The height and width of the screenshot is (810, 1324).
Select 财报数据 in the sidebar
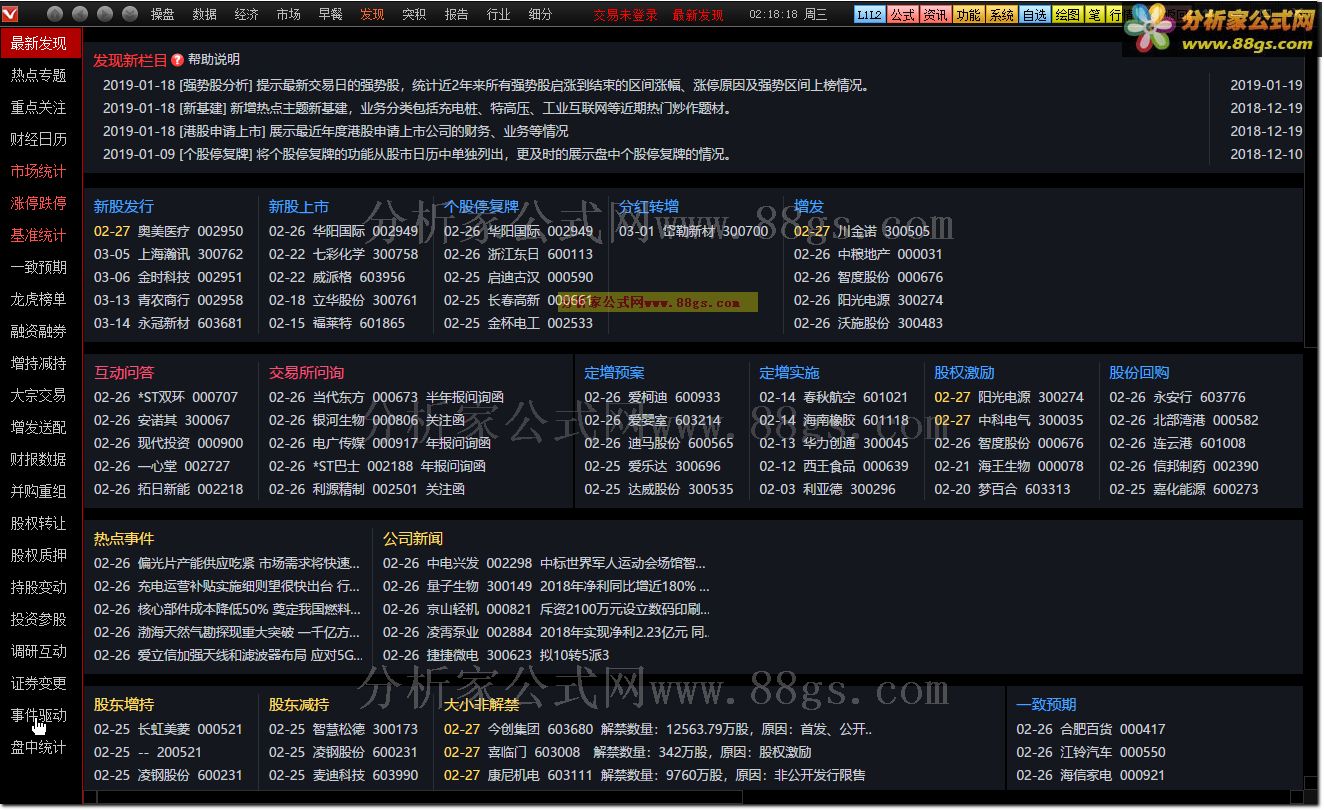coord(39,459)
